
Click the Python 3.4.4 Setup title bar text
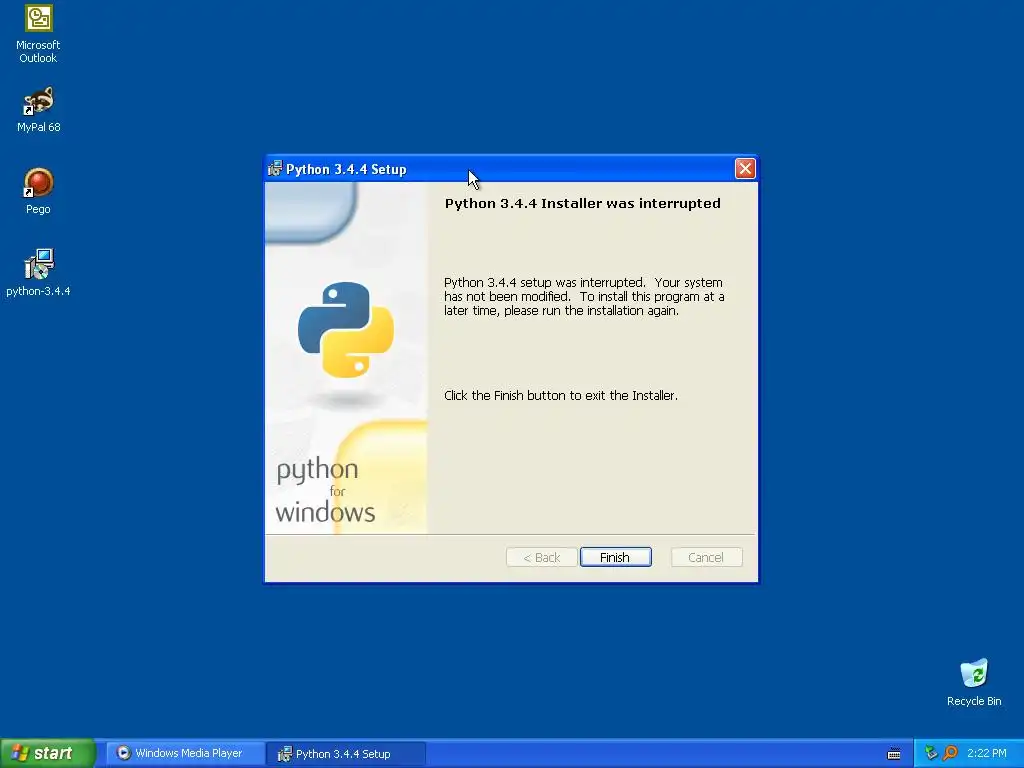[346, 169]
